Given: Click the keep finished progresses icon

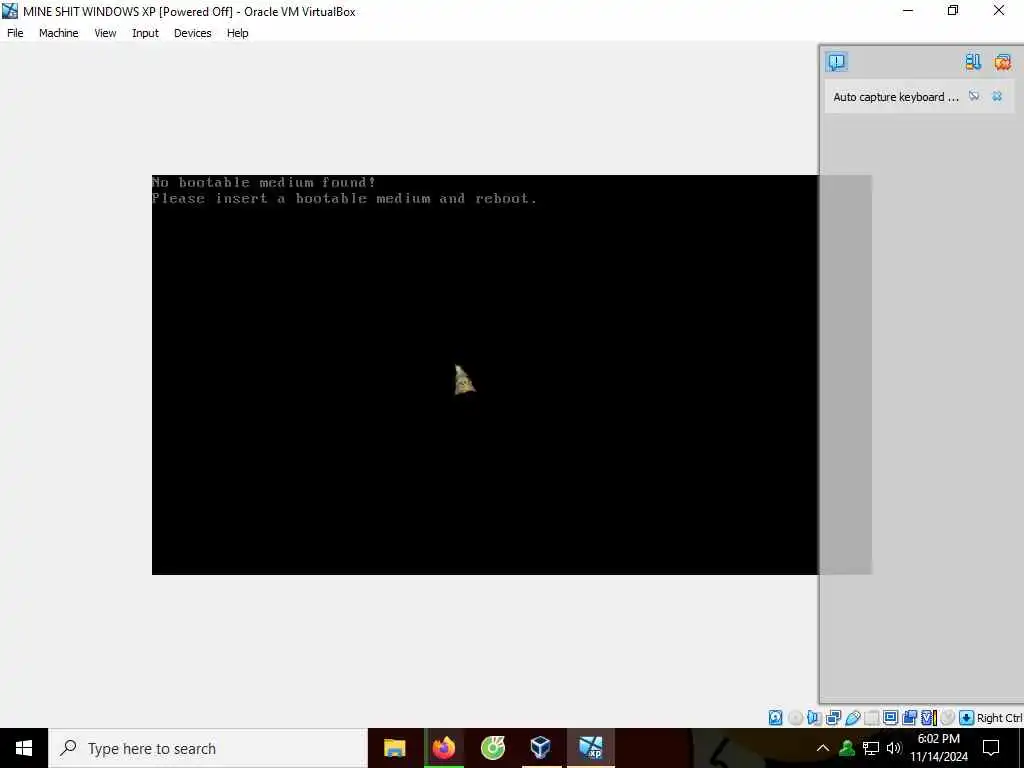Looking at the screenshot, I should click(973, 62).
